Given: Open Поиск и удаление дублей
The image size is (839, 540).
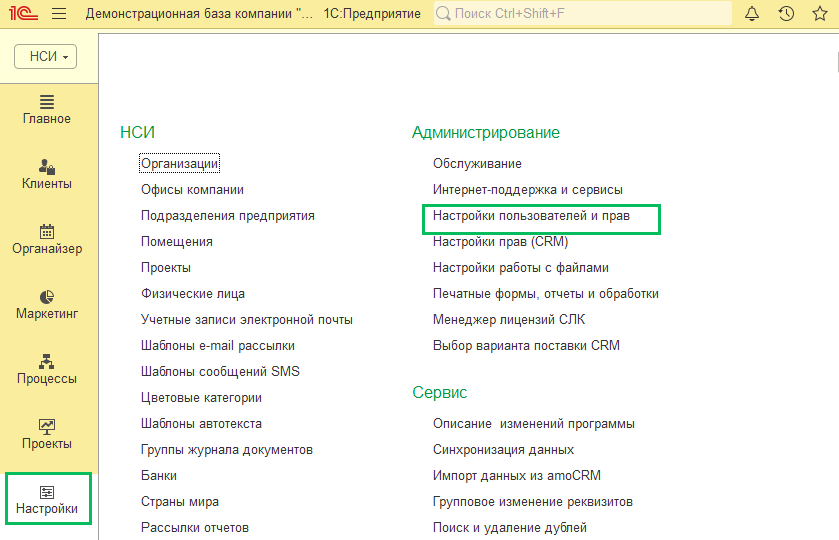Looking at the screenshot, I should pyautogui.click(x=510, y=528).
